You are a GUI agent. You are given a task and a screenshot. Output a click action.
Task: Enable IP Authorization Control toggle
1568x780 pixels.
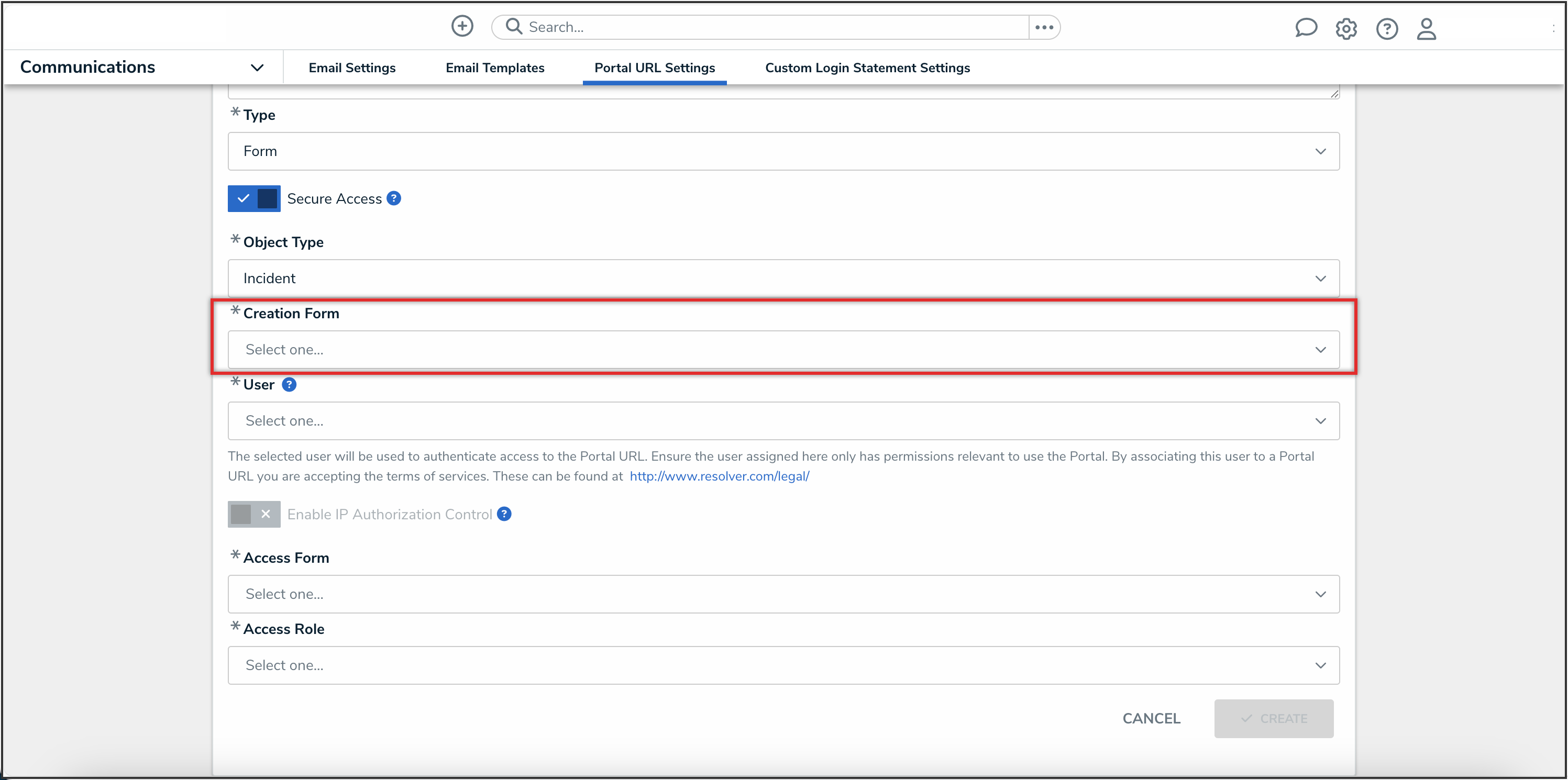coord(254,514)
